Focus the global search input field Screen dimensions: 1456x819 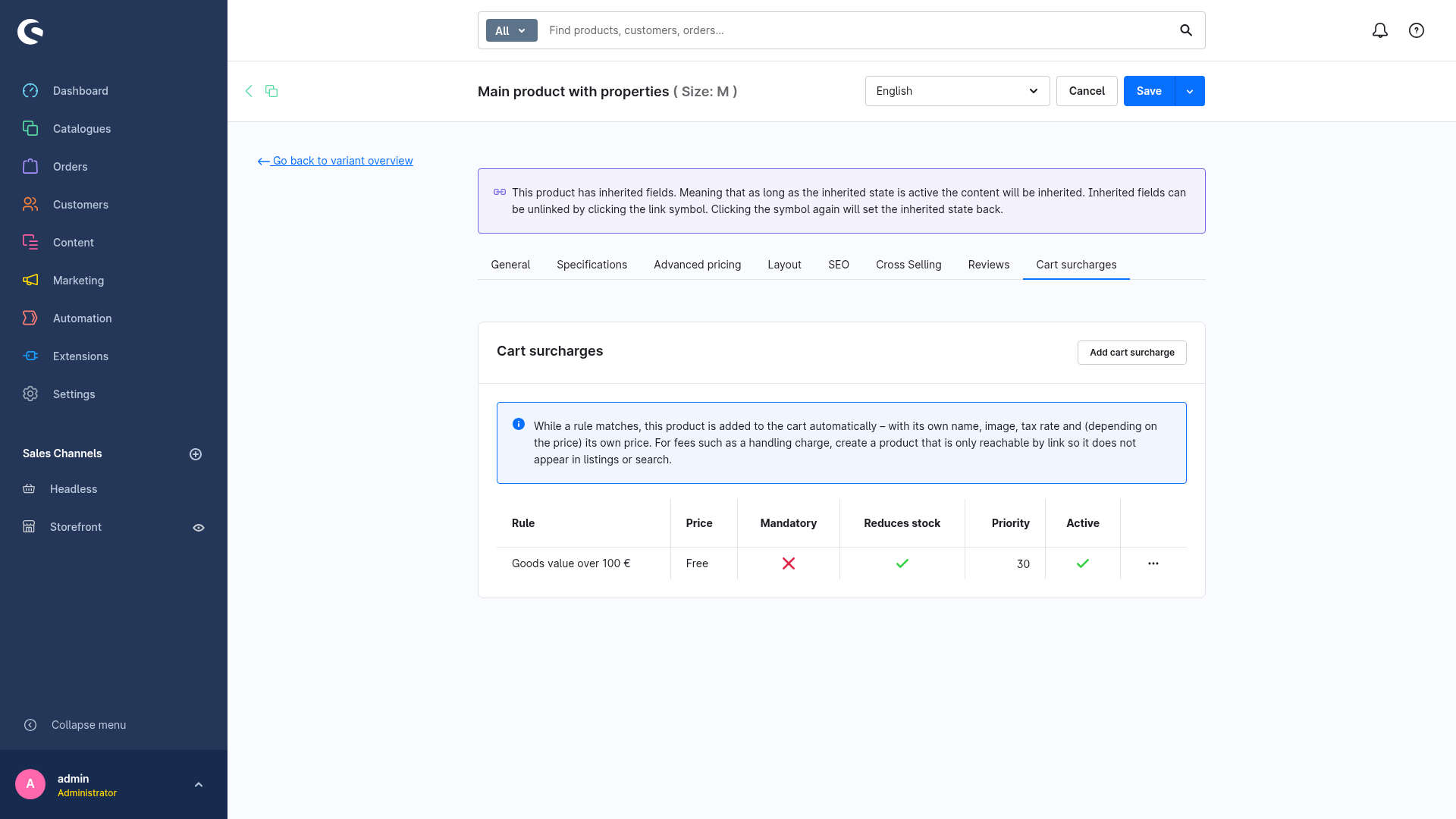click(857, 30)
